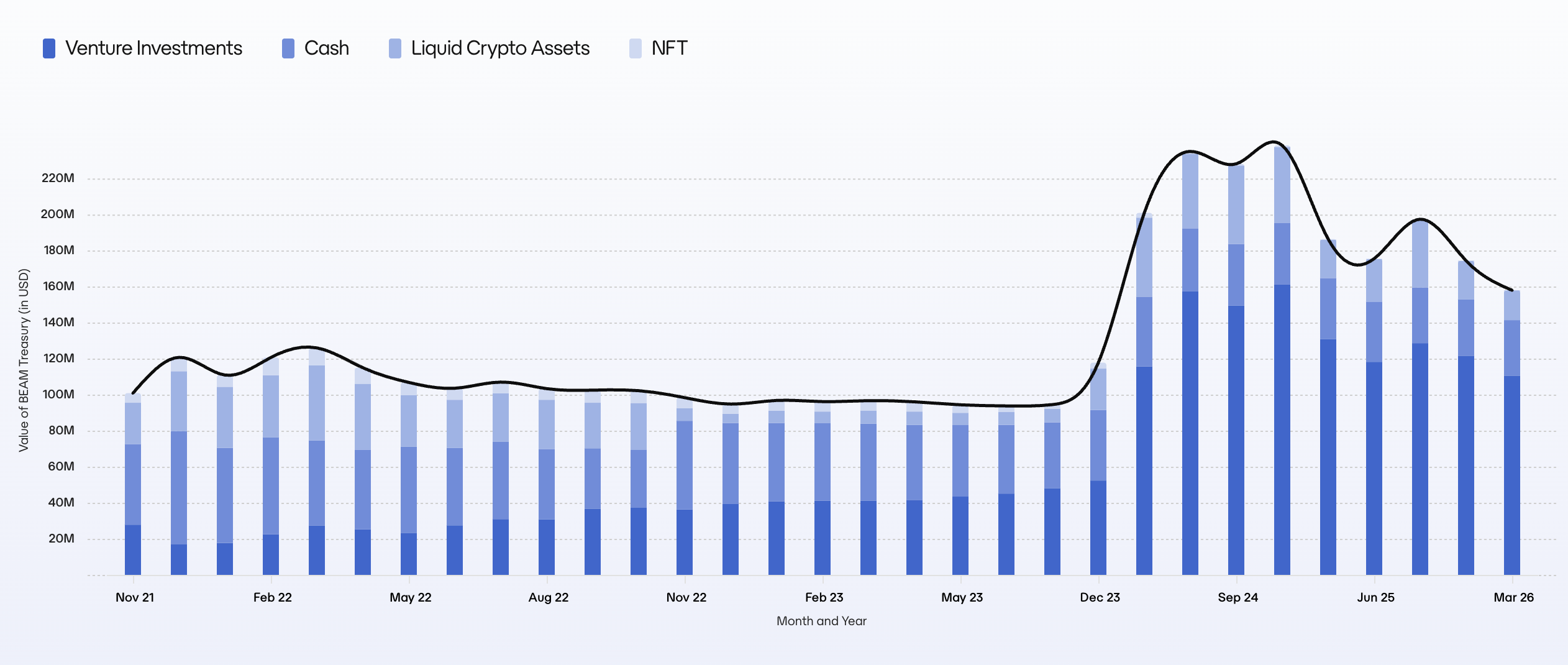Image resolution: width=1568 pixels, height=665 pixels.
Task: Click the Jun 25 x-axis label
Action: pyautogui.click(x=1375, y=597)
